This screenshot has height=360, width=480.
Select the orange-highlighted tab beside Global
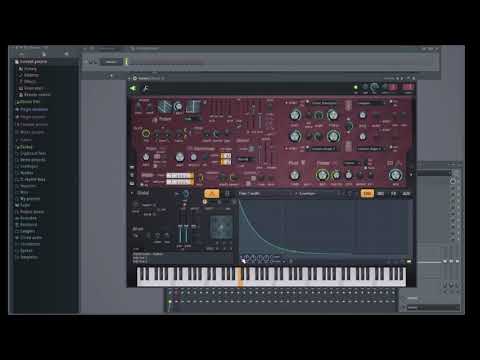(211, 194)
